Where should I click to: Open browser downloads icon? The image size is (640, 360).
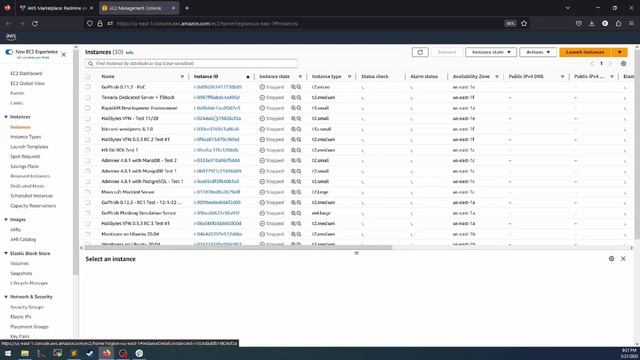coord(592,24)
